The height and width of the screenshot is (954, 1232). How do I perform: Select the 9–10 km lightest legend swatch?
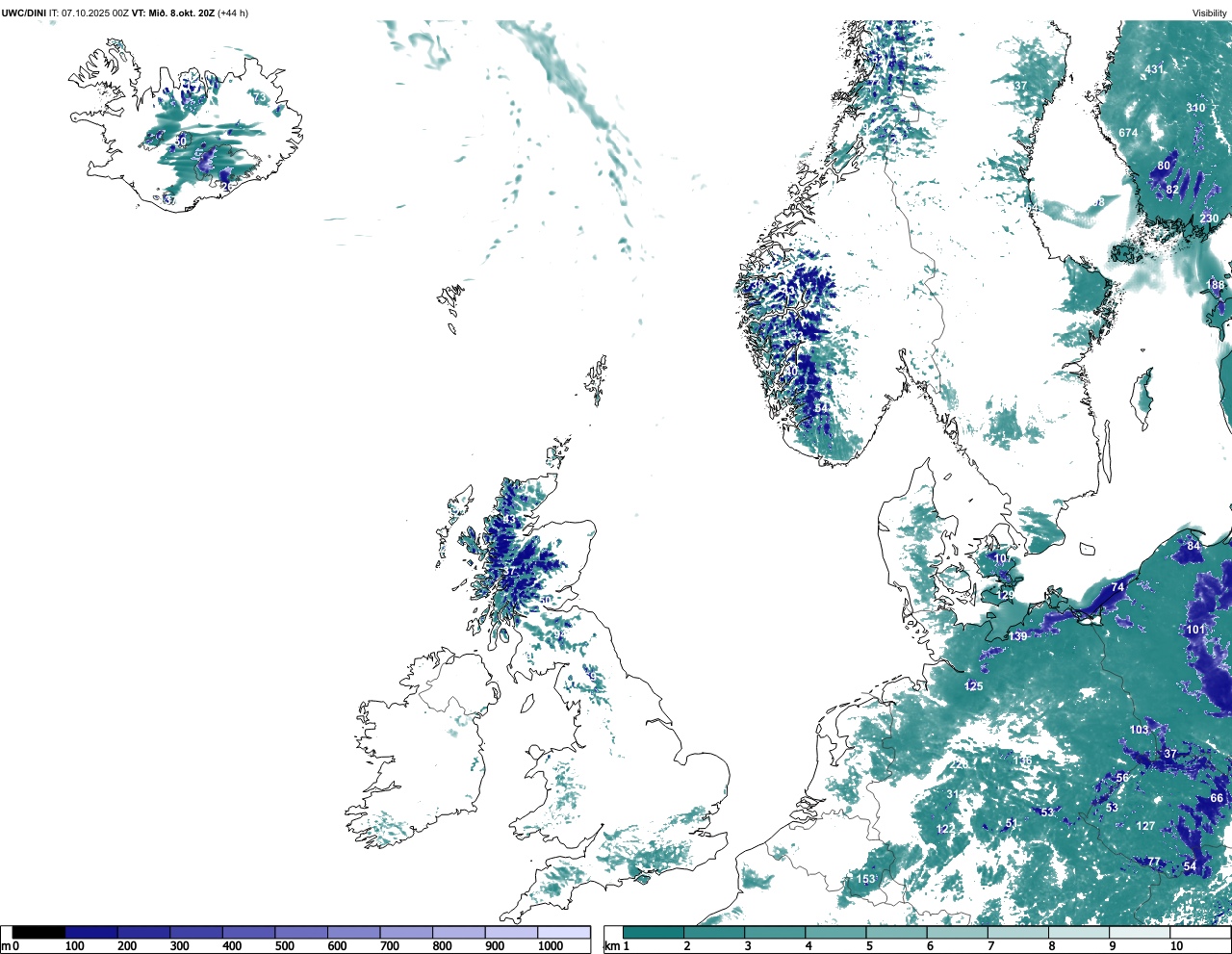pyautogui.click(x=1141, y=932)
